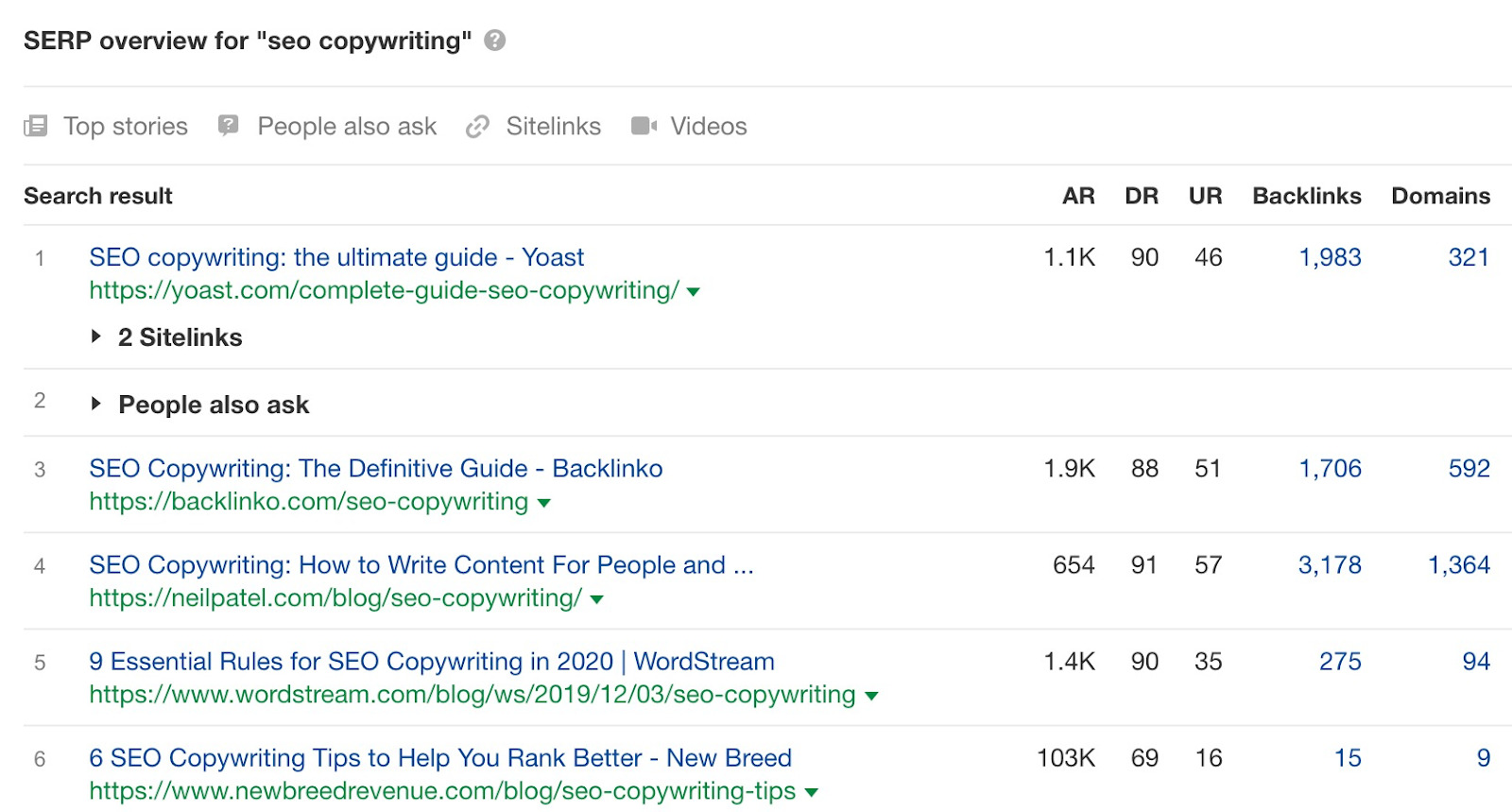Click 1,364 domains count for Neil Patel
The width and height of the screenshot is (1512, 812).
pos(1458,565)
